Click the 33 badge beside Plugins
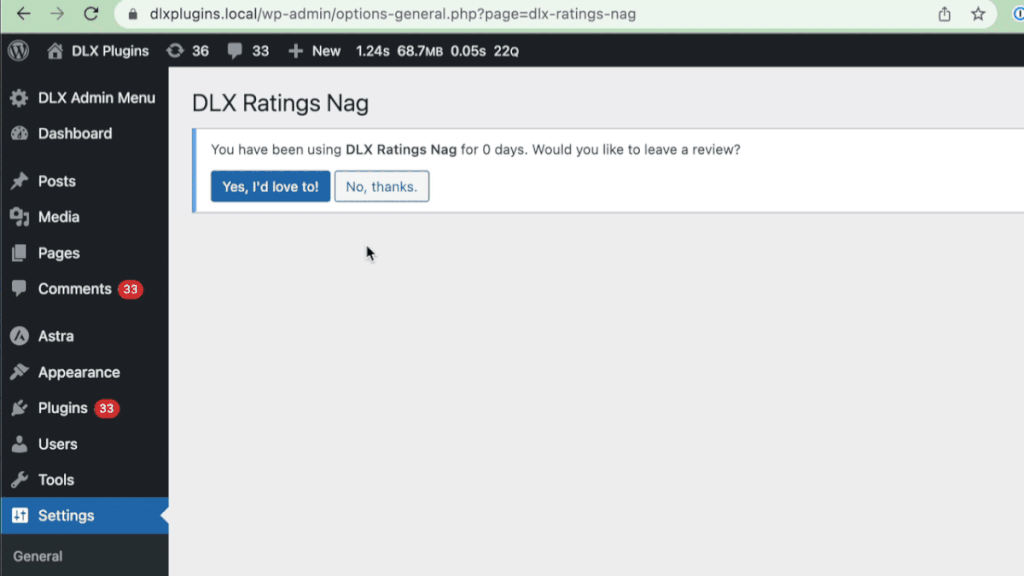 click(x=106, y=408)
